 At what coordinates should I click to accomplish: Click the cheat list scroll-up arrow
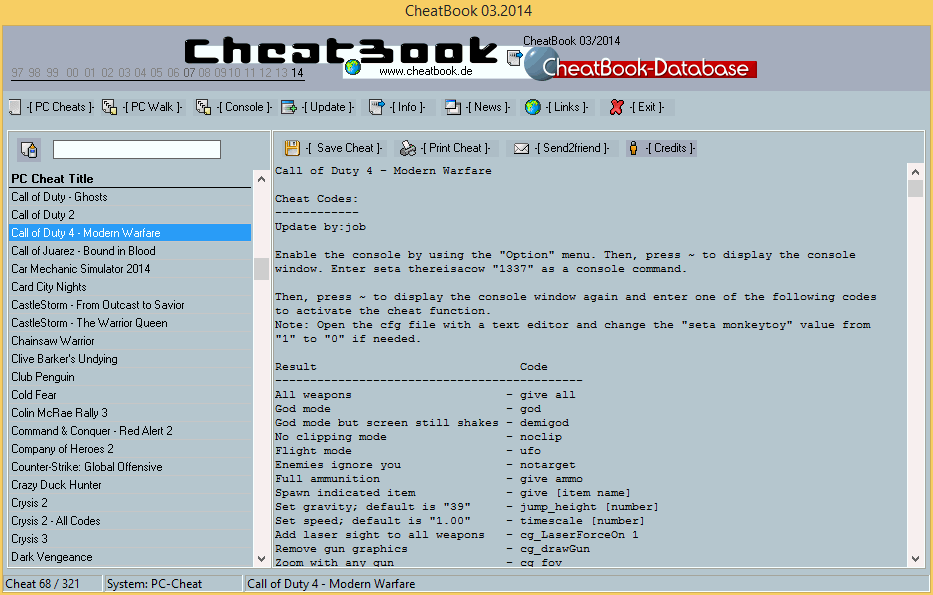261,179
